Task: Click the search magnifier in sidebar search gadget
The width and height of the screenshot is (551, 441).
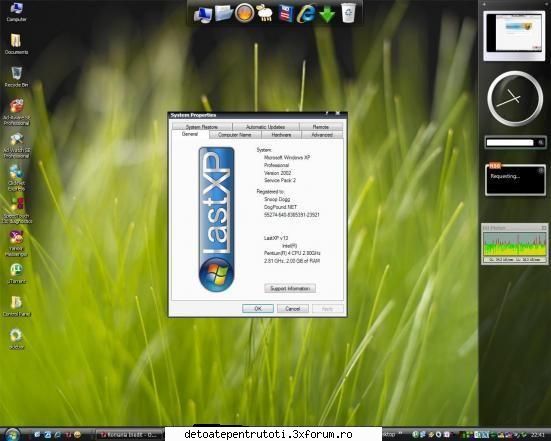Action: 540,142
